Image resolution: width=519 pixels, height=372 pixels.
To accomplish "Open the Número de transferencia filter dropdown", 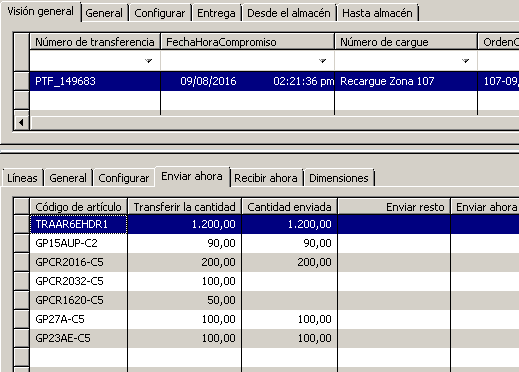I will pyautogui.click(x=148, y=61).
